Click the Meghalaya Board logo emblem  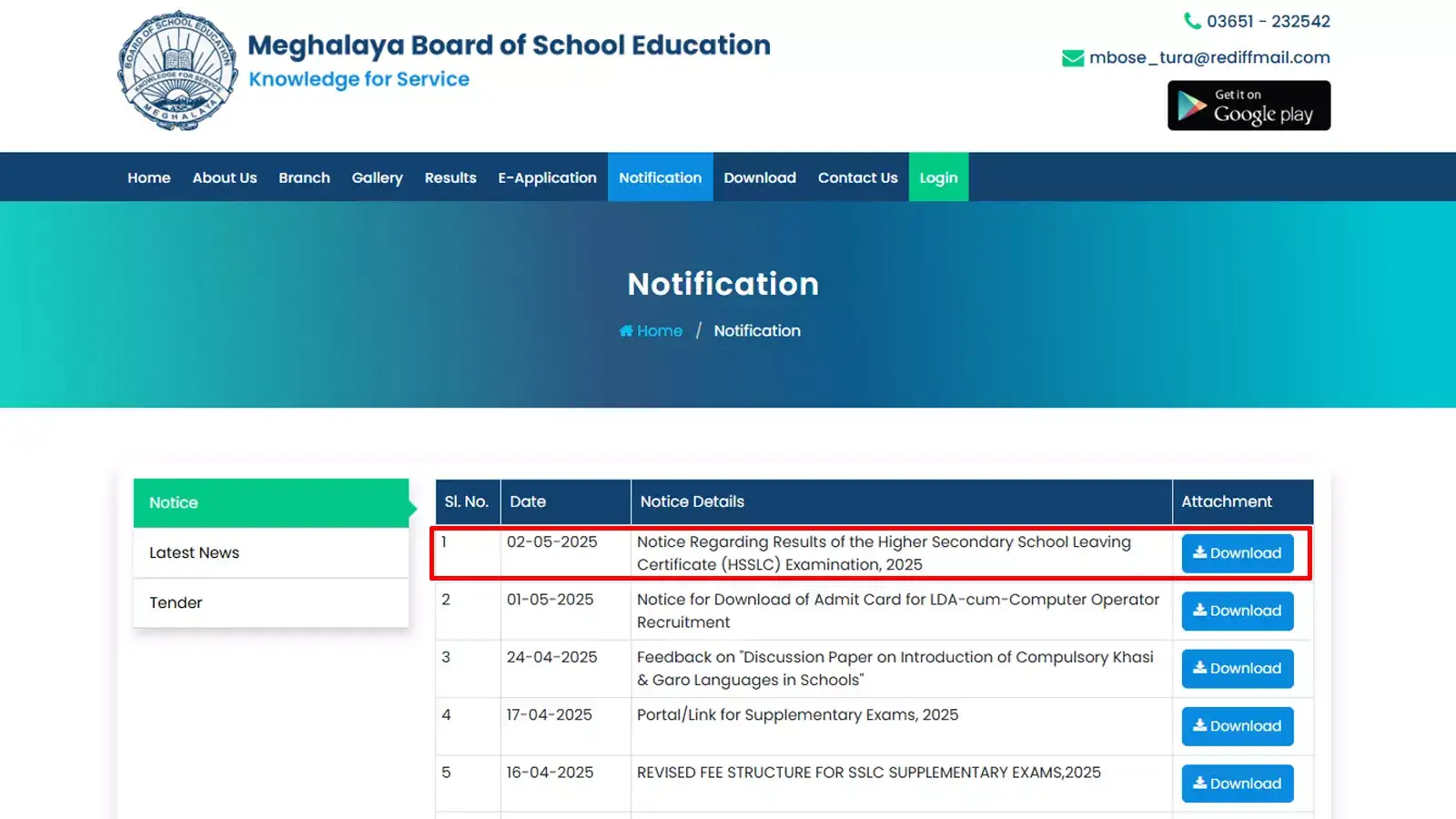177,71
